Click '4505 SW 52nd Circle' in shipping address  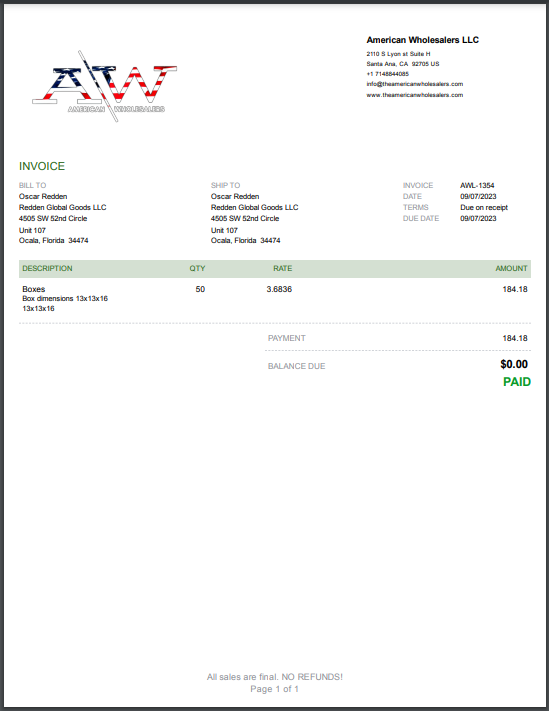coord(245,218)
